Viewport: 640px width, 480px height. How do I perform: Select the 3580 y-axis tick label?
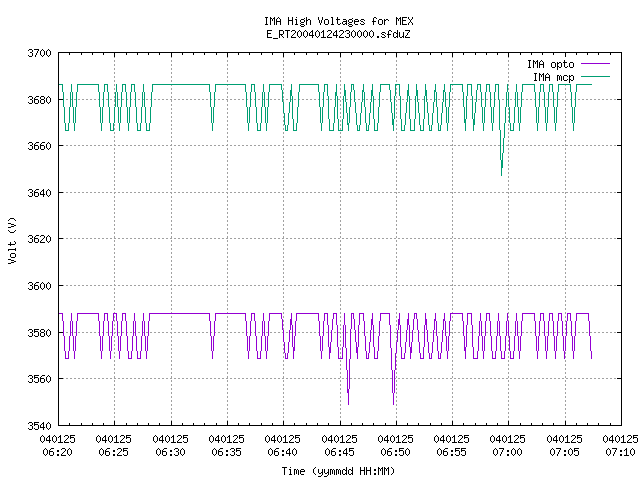click(x=39, y=333)
